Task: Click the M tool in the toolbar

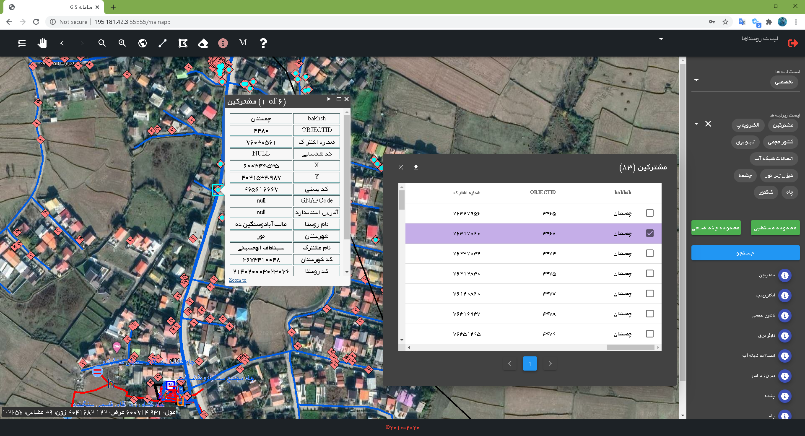Action: [x=243, y=43]
